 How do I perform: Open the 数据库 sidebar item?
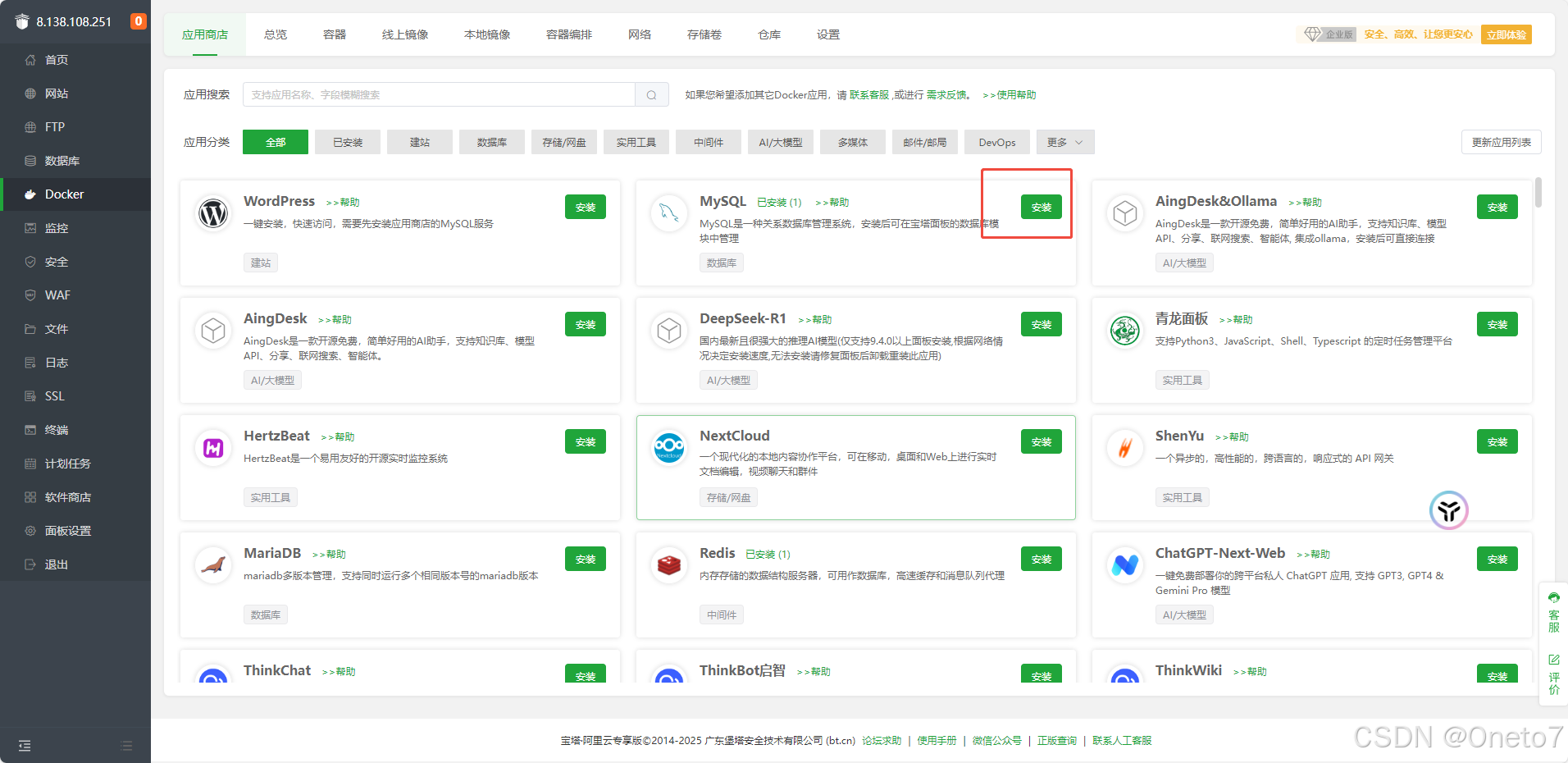(x=75, y=161)
